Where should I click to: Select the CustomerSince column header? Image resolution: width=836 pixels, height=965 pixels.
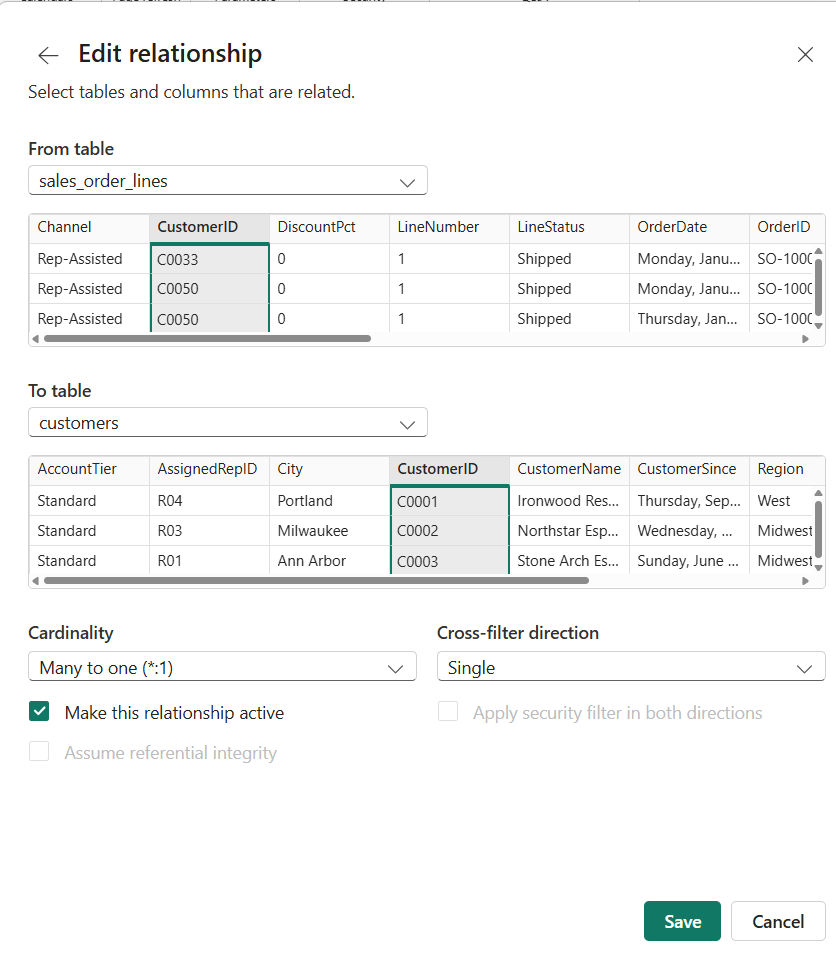pyautogui.click(x=689, y=469)
